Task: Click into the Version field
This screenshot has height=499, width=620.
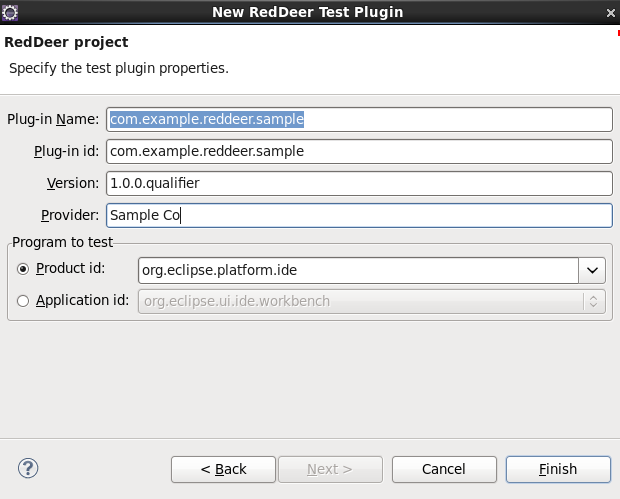Action: pyautogui.click(x=358, y=183)
